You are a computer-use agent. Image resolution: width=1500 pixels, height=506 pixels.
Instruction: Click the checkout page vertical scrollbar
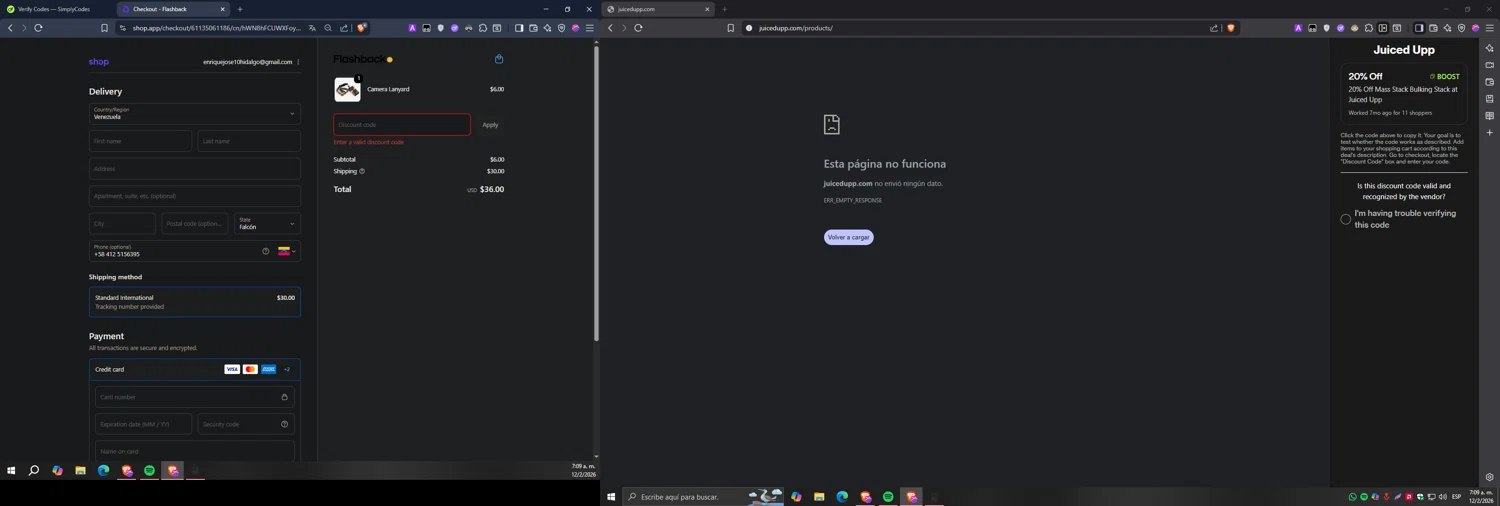(x=596, y=195)
